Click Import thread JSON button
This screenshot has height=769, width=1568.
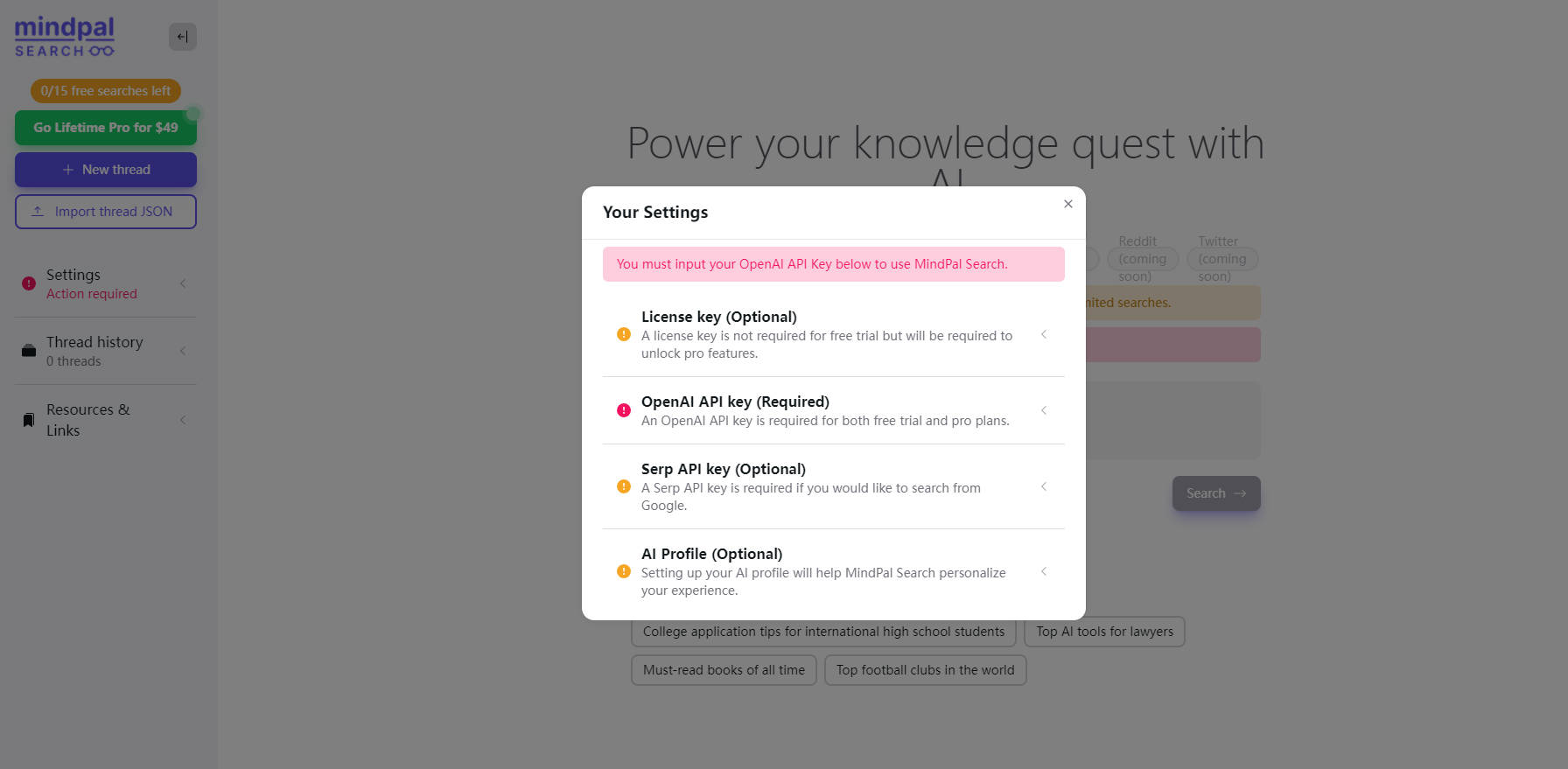(x=106, y=212)
